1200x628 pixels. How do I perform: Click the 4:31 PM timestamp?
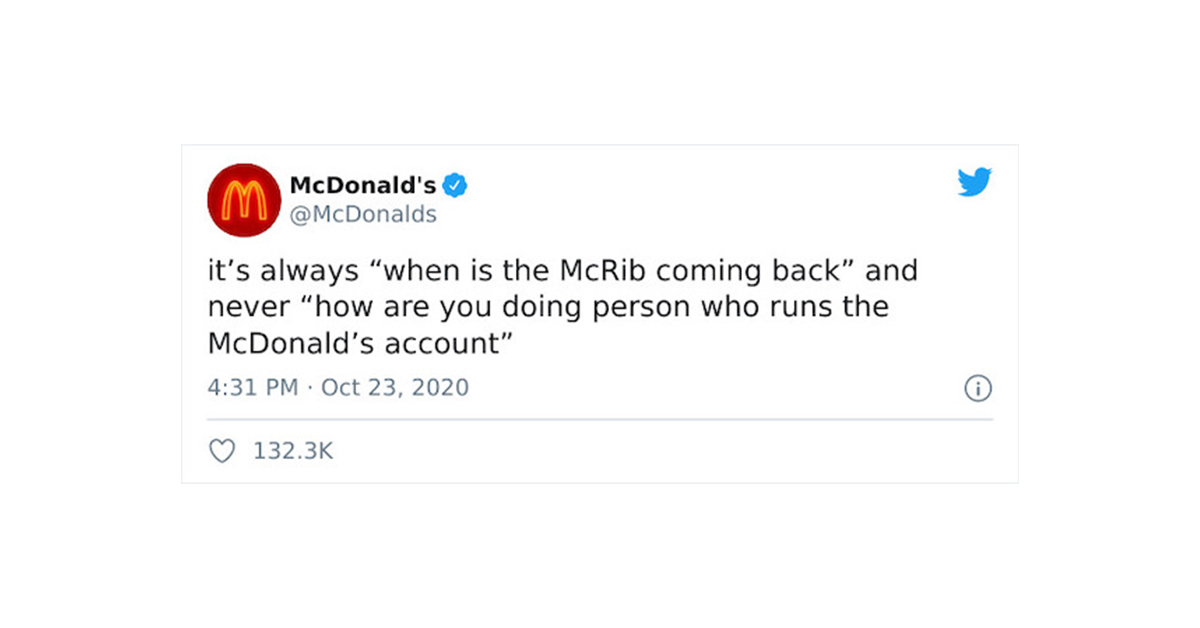coord(253,387)
